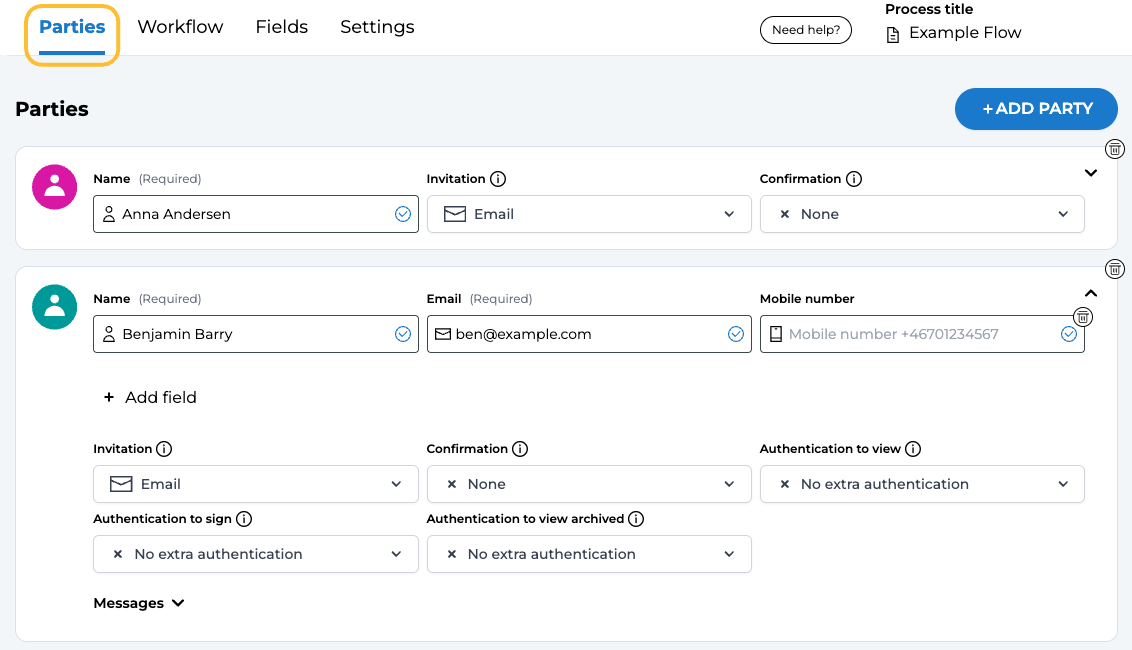The image size is (1132, 650).
Task: Expand Anna Andersen party details chevron
Action: click(1091, 173)
